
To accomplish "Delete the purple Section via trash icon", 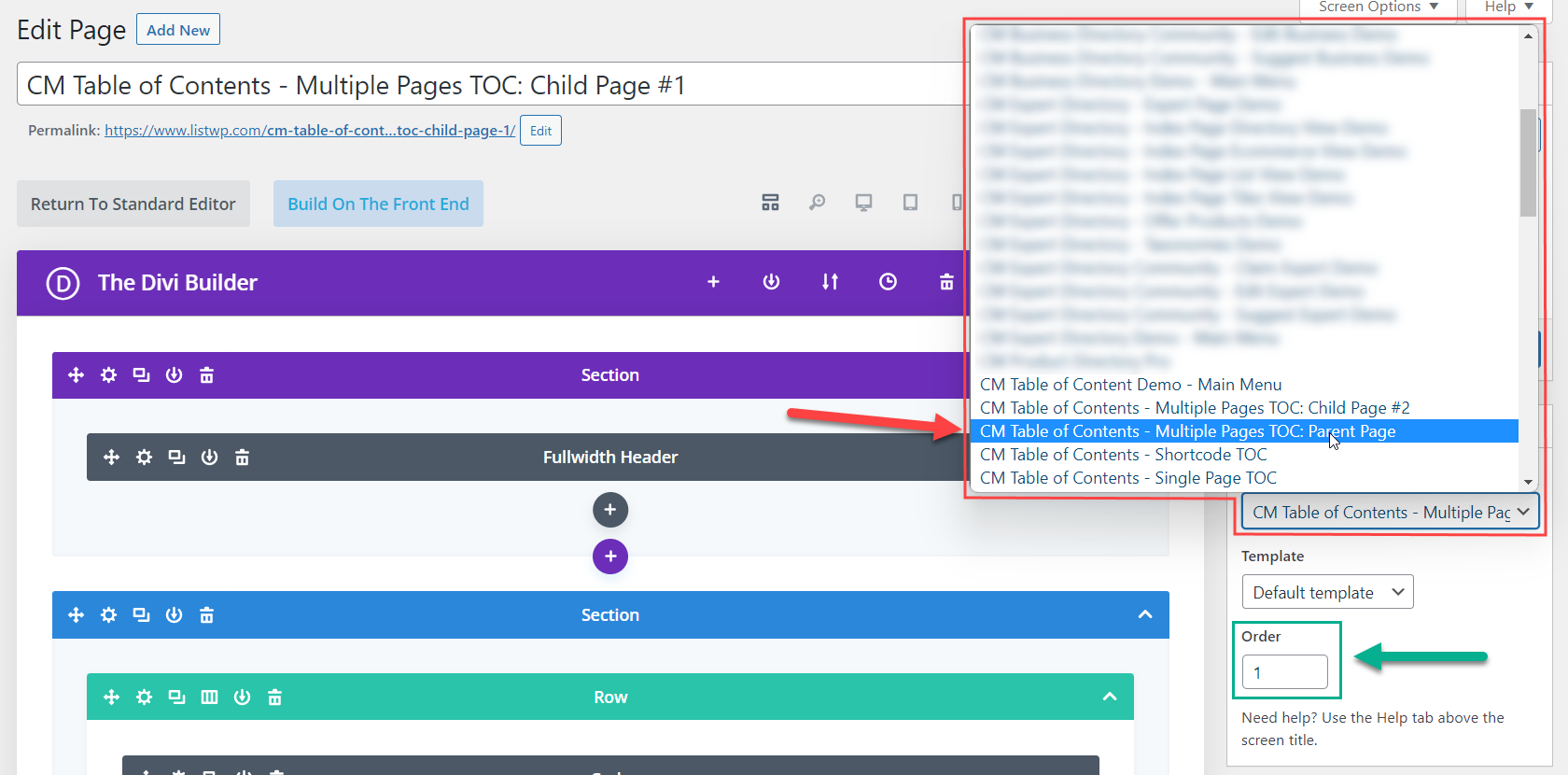I will pos(206,375).
